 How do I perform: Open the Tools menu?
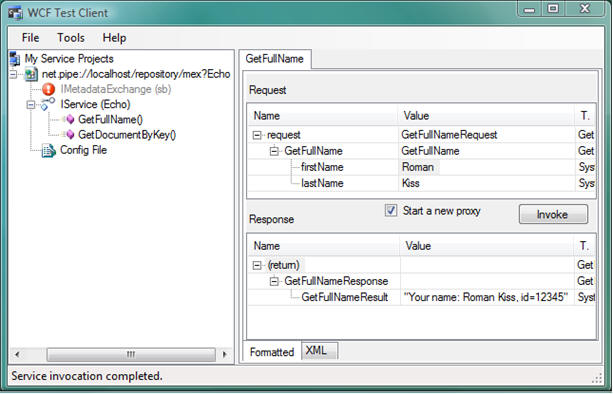tap(71, 38)
